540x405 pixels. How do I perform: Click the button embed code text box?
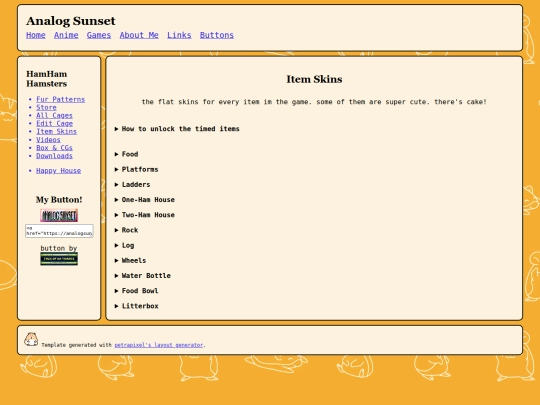click(59, 231)
